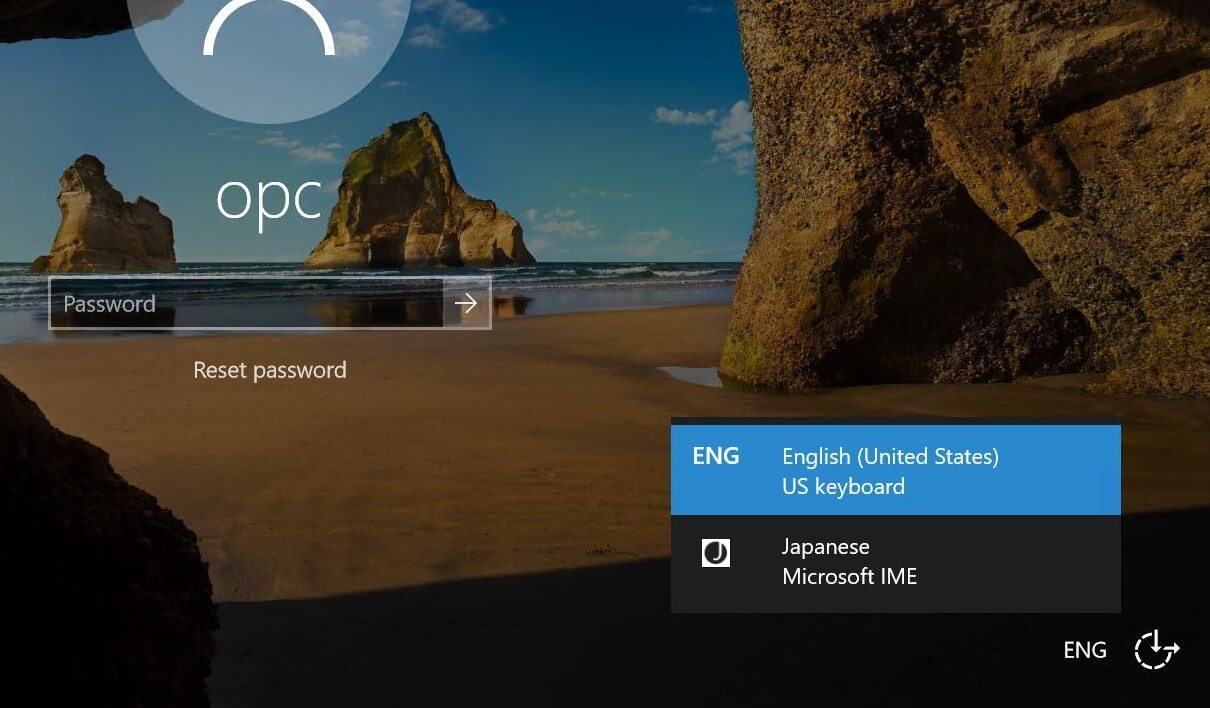Screen dimensions: 1210x708
Task: Open the Reset password link
Action: point(270,370)
